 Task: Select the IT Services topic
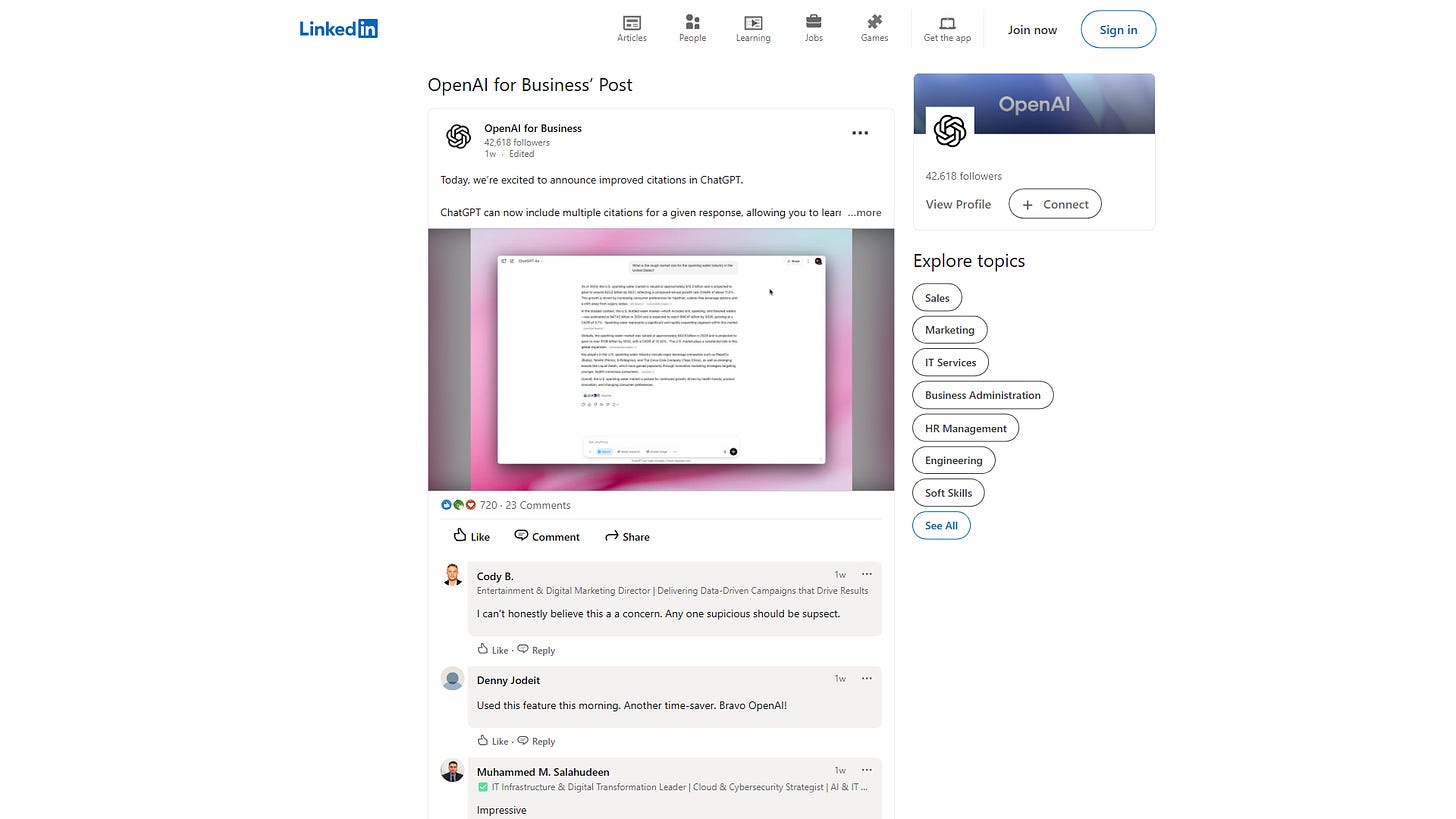tap(950, 362)
